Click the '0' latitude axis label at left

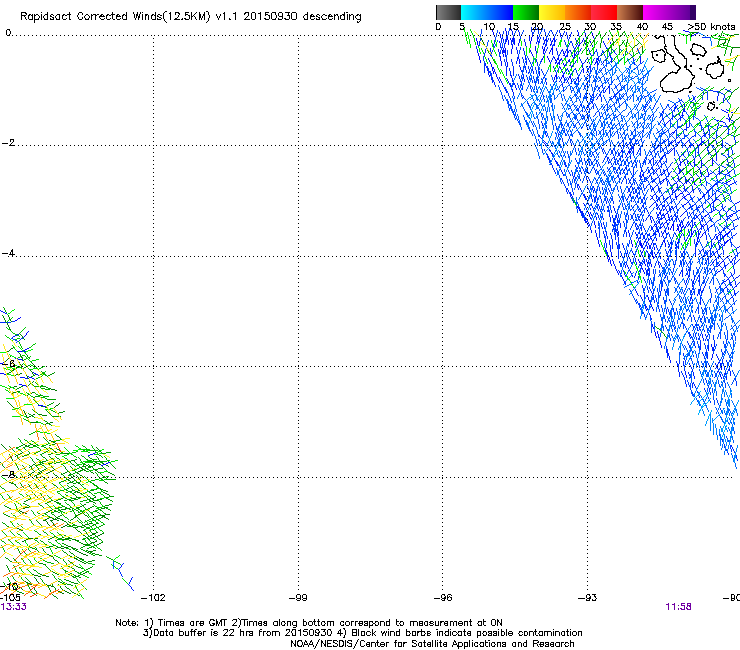click(x=8, y=33)
